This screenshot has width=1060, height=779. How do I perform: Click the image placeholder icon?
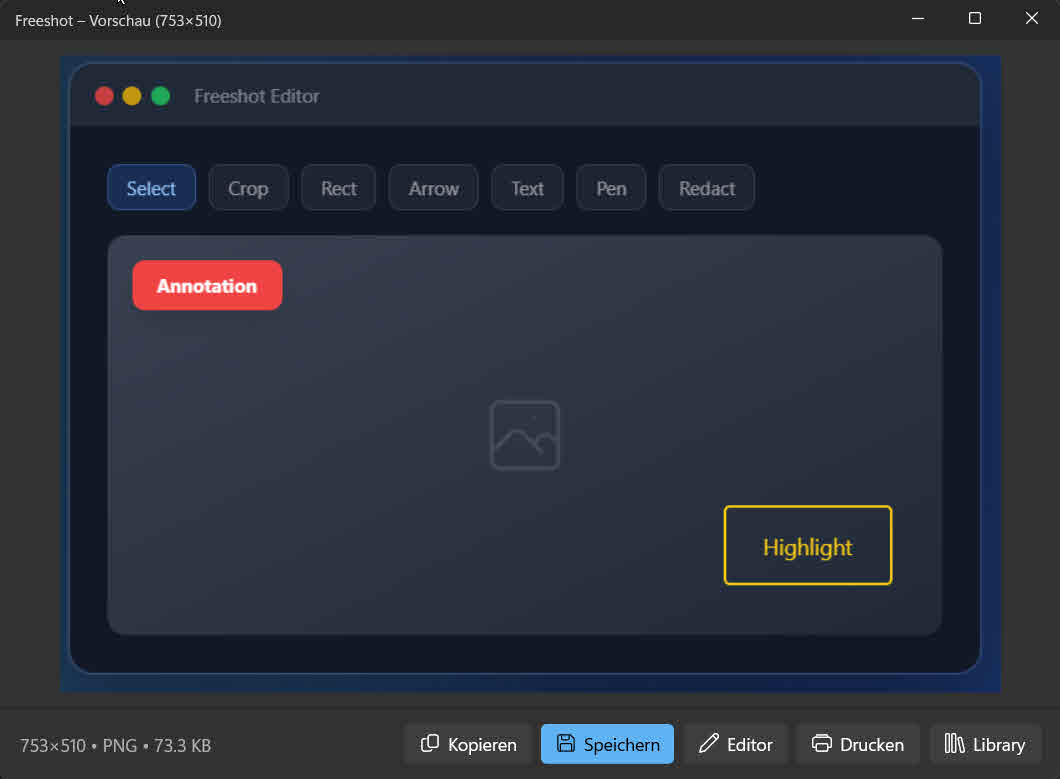[x=525, y=435]
